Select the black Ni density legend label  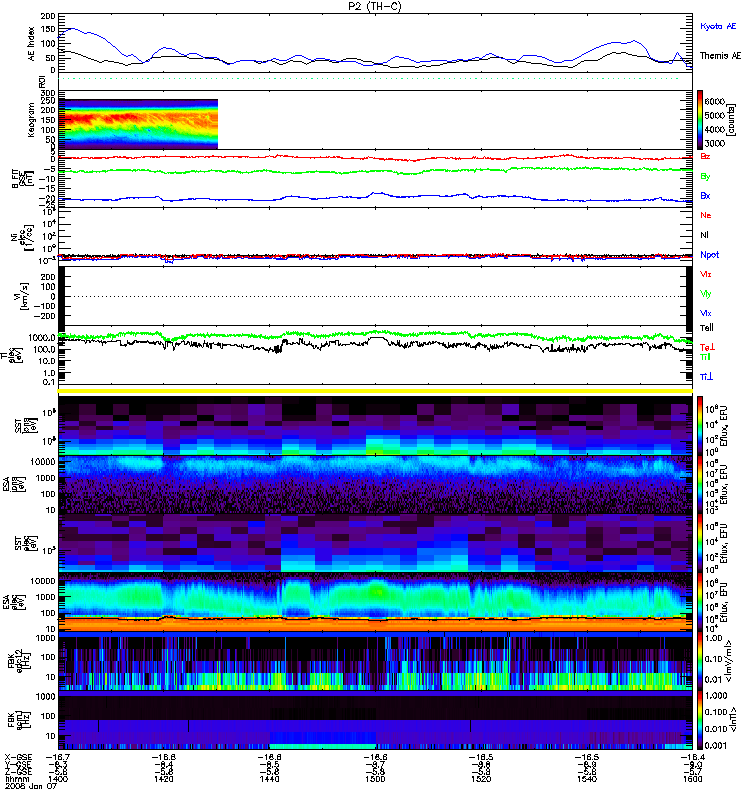tap(705, 235)
